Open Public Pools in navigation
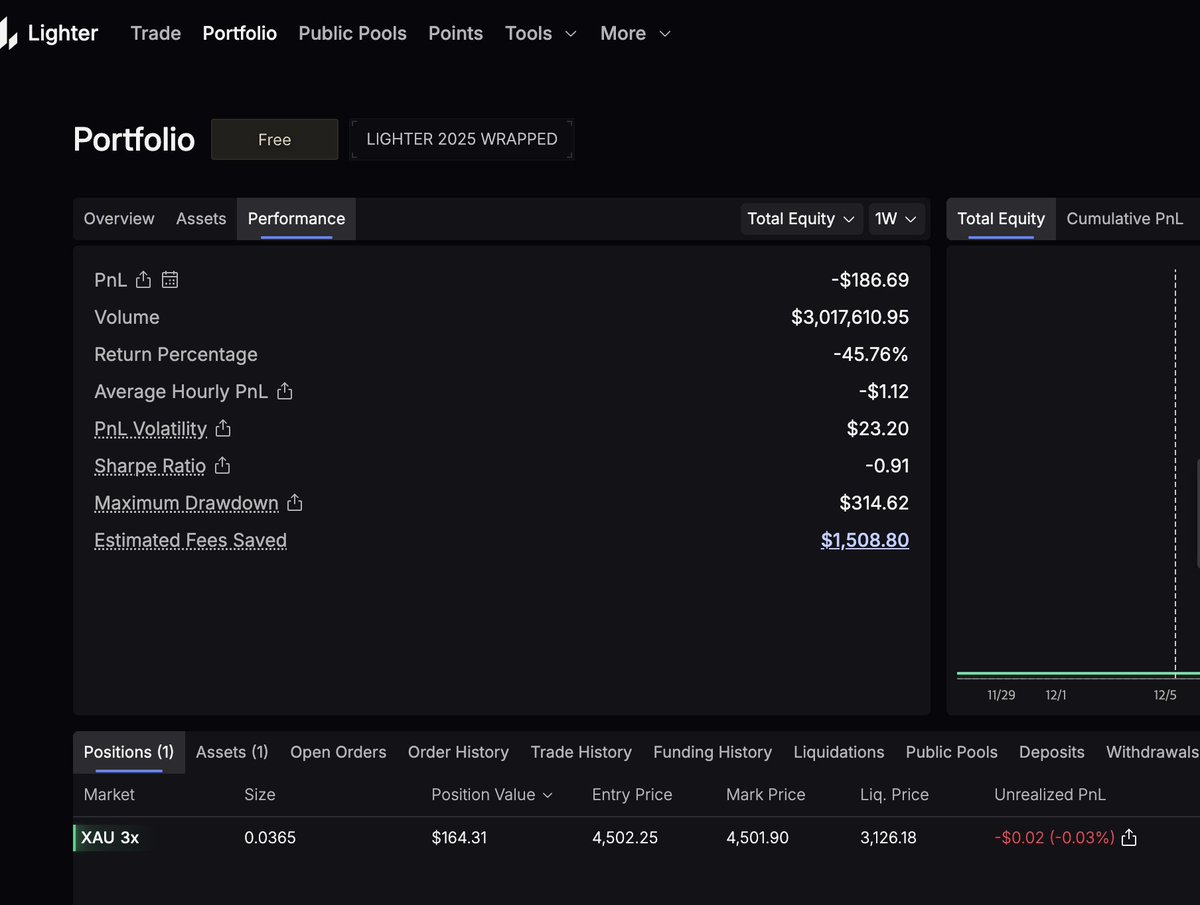 pyautogui.click(x=353, y=33)
